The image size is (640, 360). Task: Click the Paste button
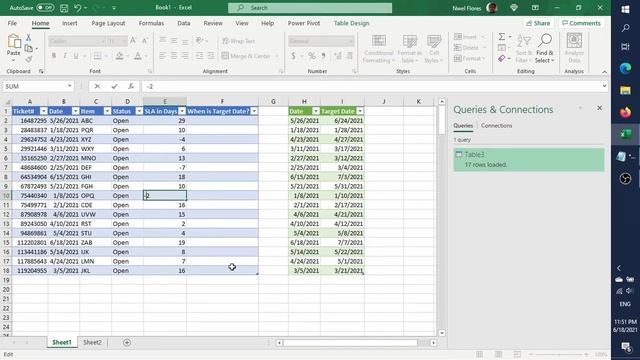pos(13,48)
